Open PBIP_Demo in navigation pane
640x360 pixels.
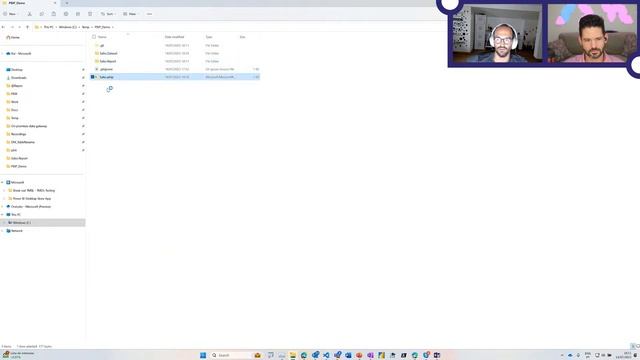[x=18, y=166]
